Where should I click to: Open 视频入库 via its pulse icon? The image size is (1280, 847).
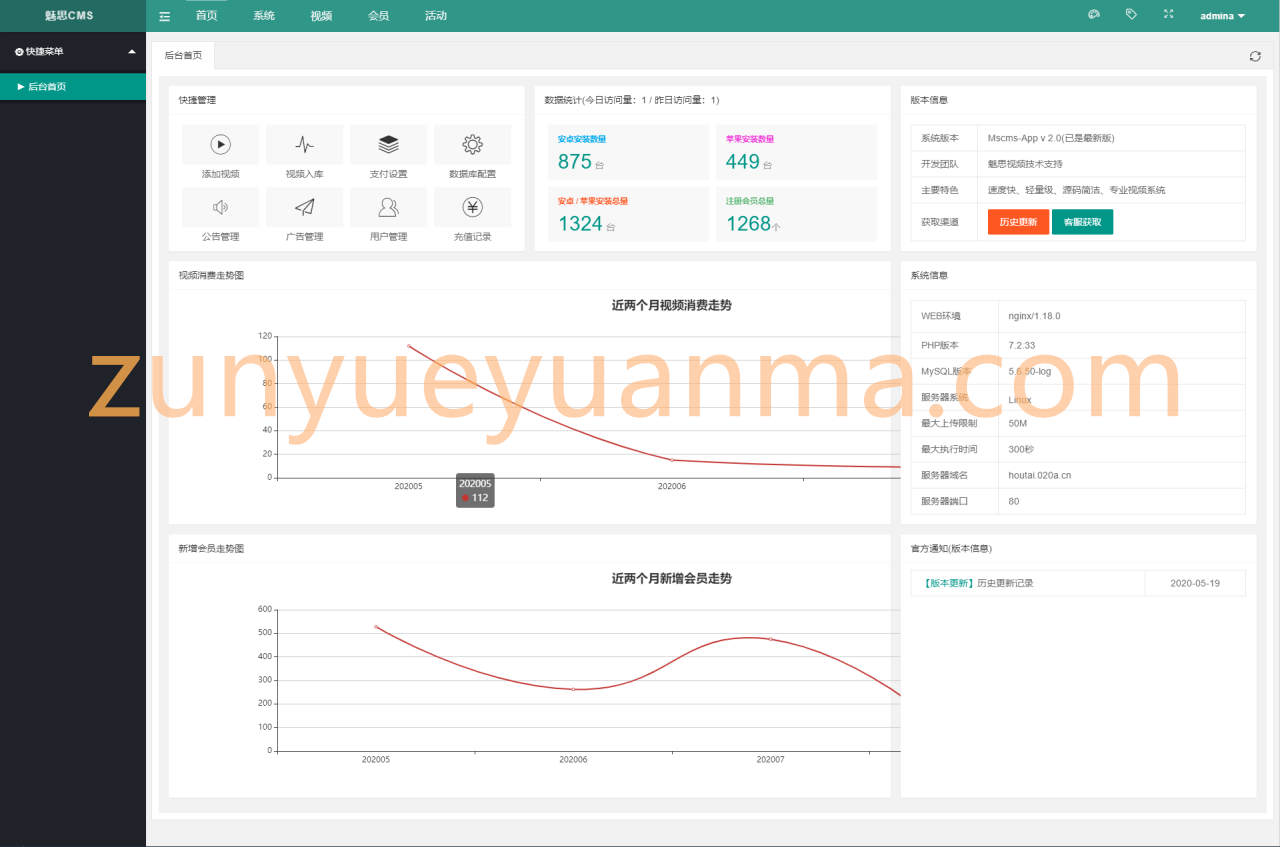point(305,145)
